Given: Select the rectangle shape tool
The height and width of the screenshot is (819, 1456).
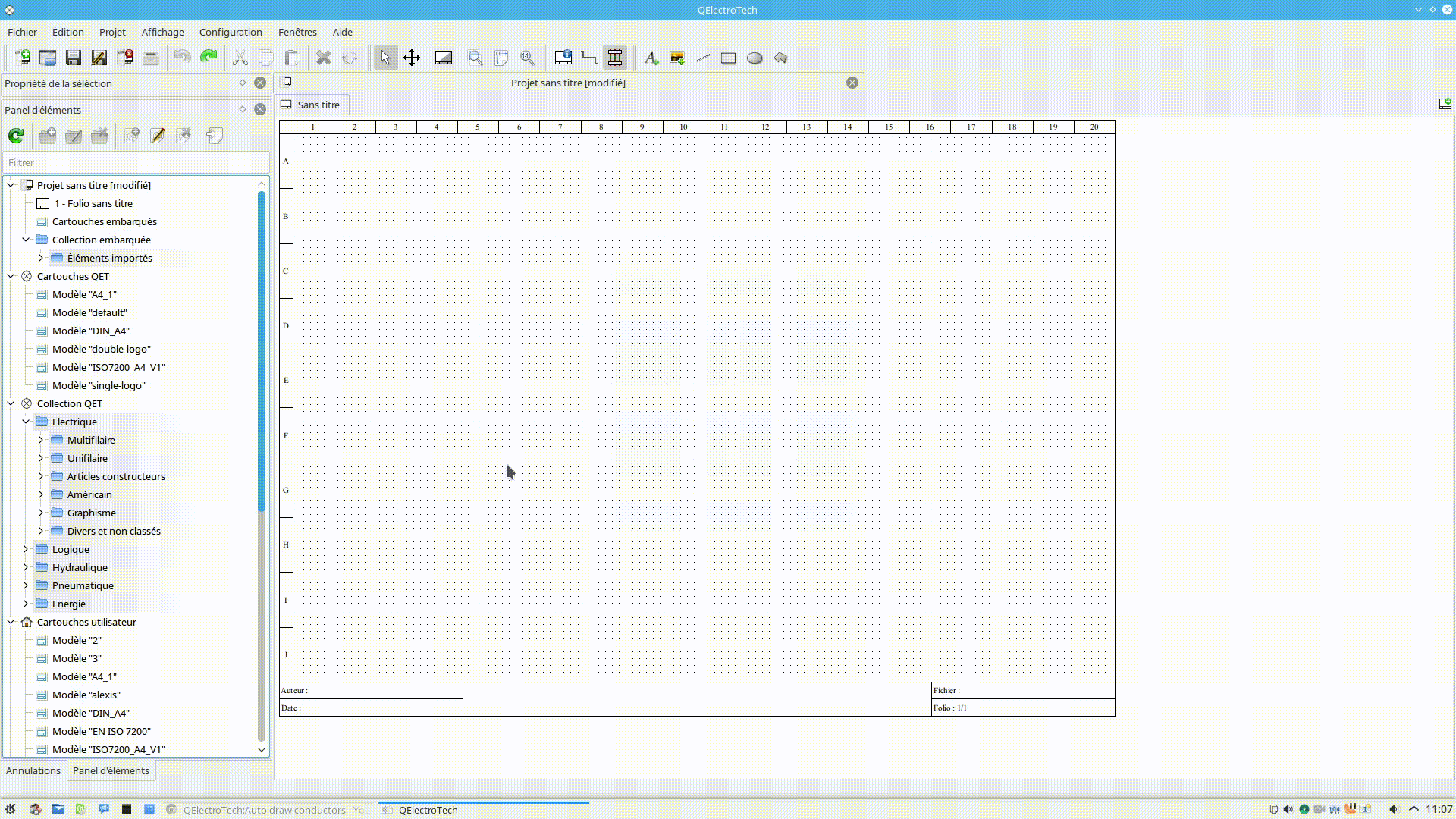Looking at the screenshot, I should [728, 58].
